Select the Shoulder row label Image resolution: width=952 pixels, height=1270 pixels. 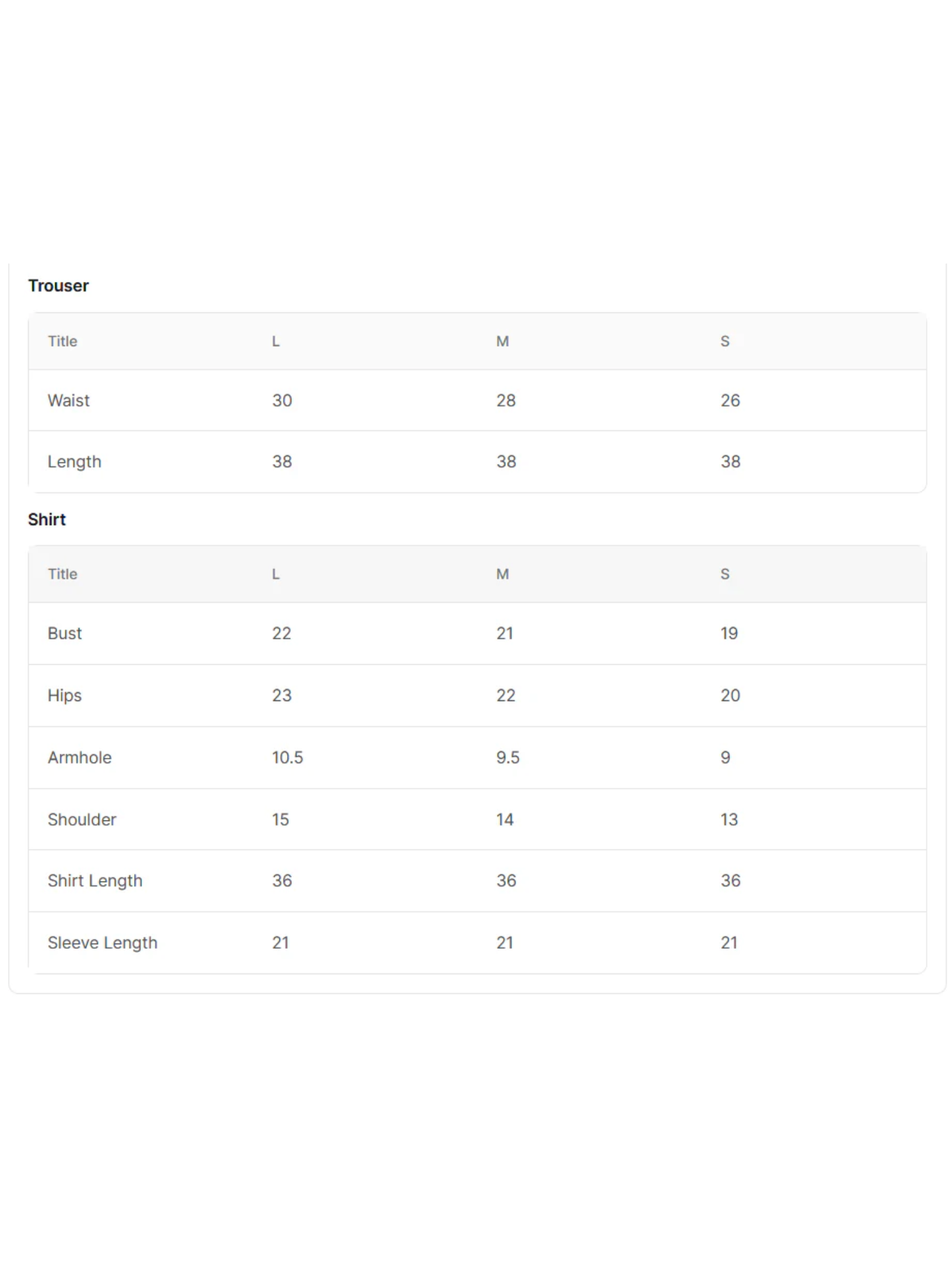82,819
